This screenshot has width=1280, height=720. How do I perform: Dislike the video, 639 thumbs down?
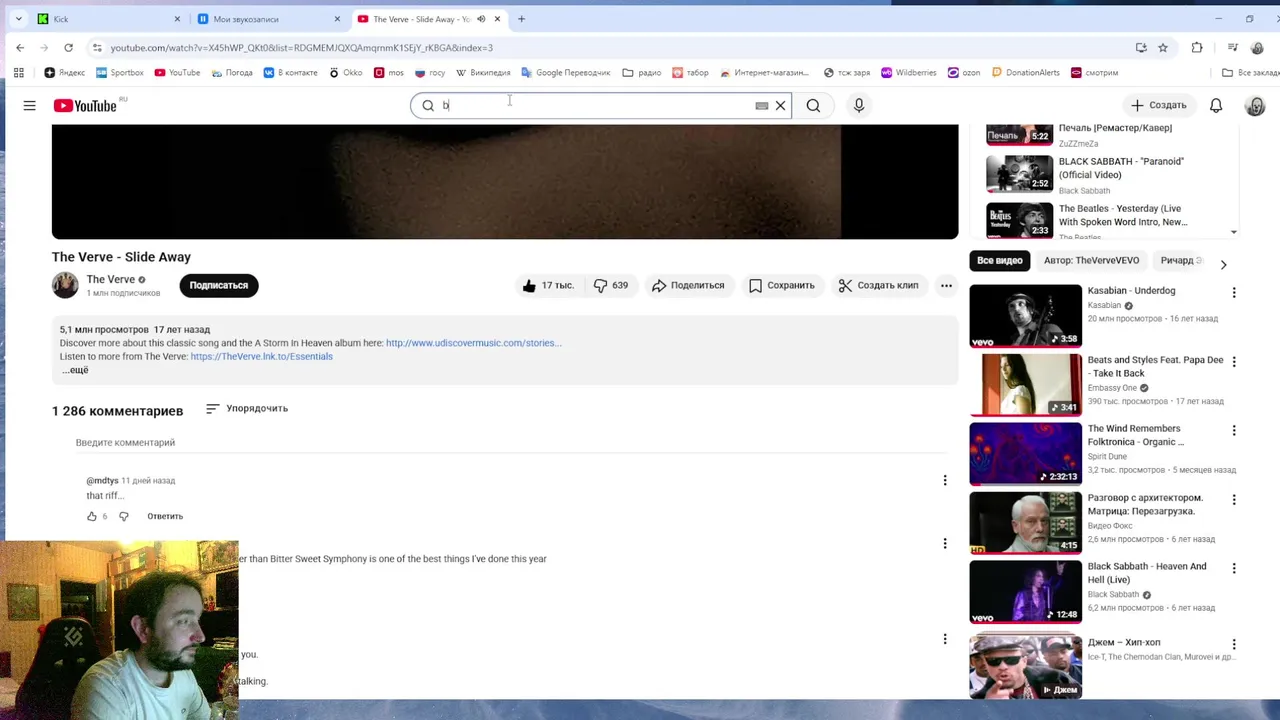pyautogui.click(x=611, y=285)
